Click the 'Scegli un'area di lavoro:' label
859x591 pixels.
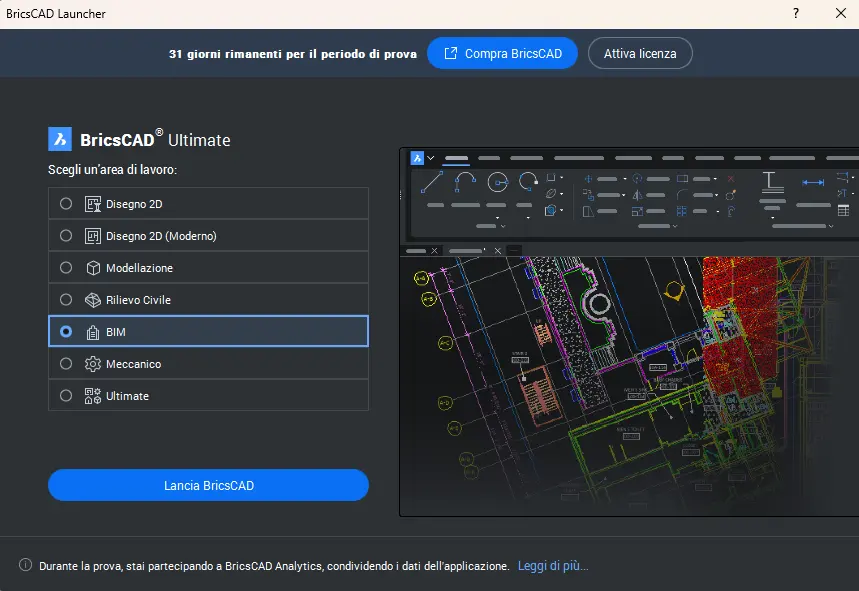point(112,170)
